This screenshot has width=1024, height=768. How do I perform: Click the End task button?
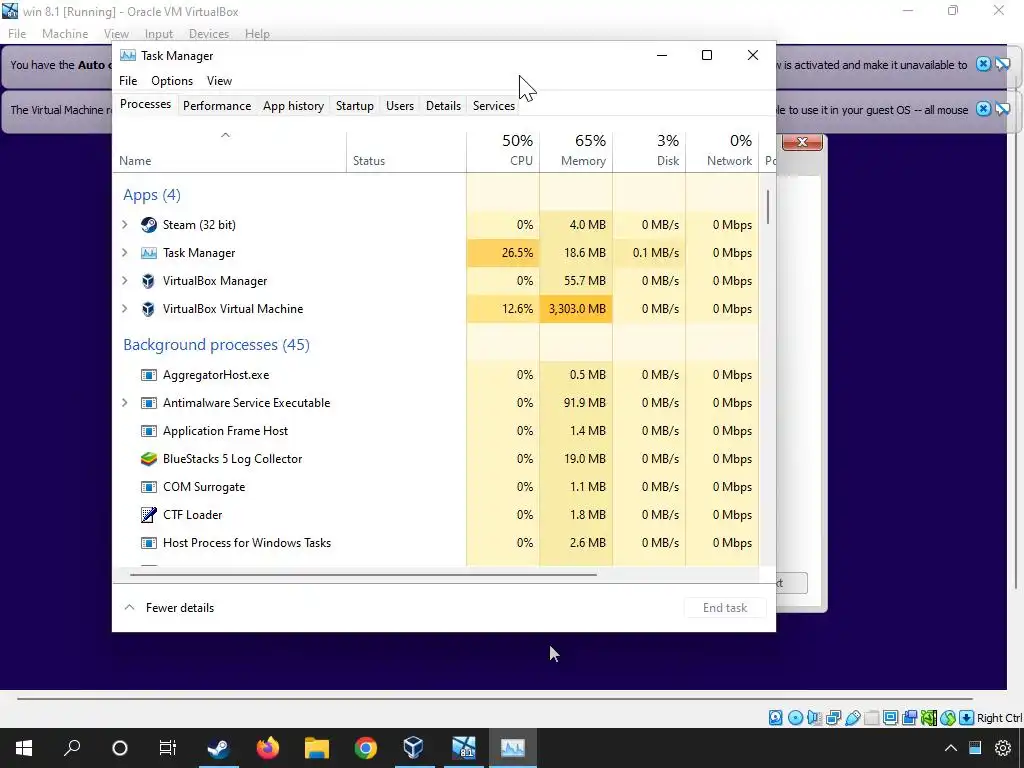pos(725,607)
